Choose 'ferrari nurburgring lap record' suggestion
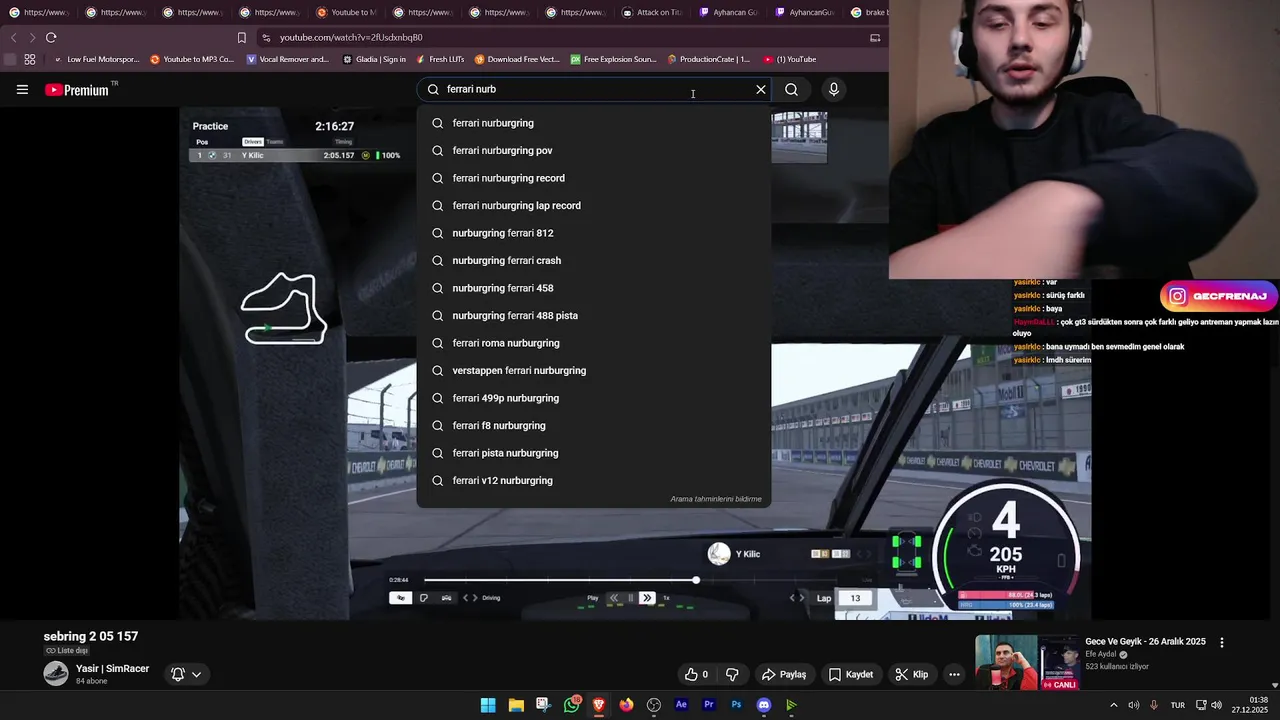The image size is (1280, 720). (x=594, y=205)
